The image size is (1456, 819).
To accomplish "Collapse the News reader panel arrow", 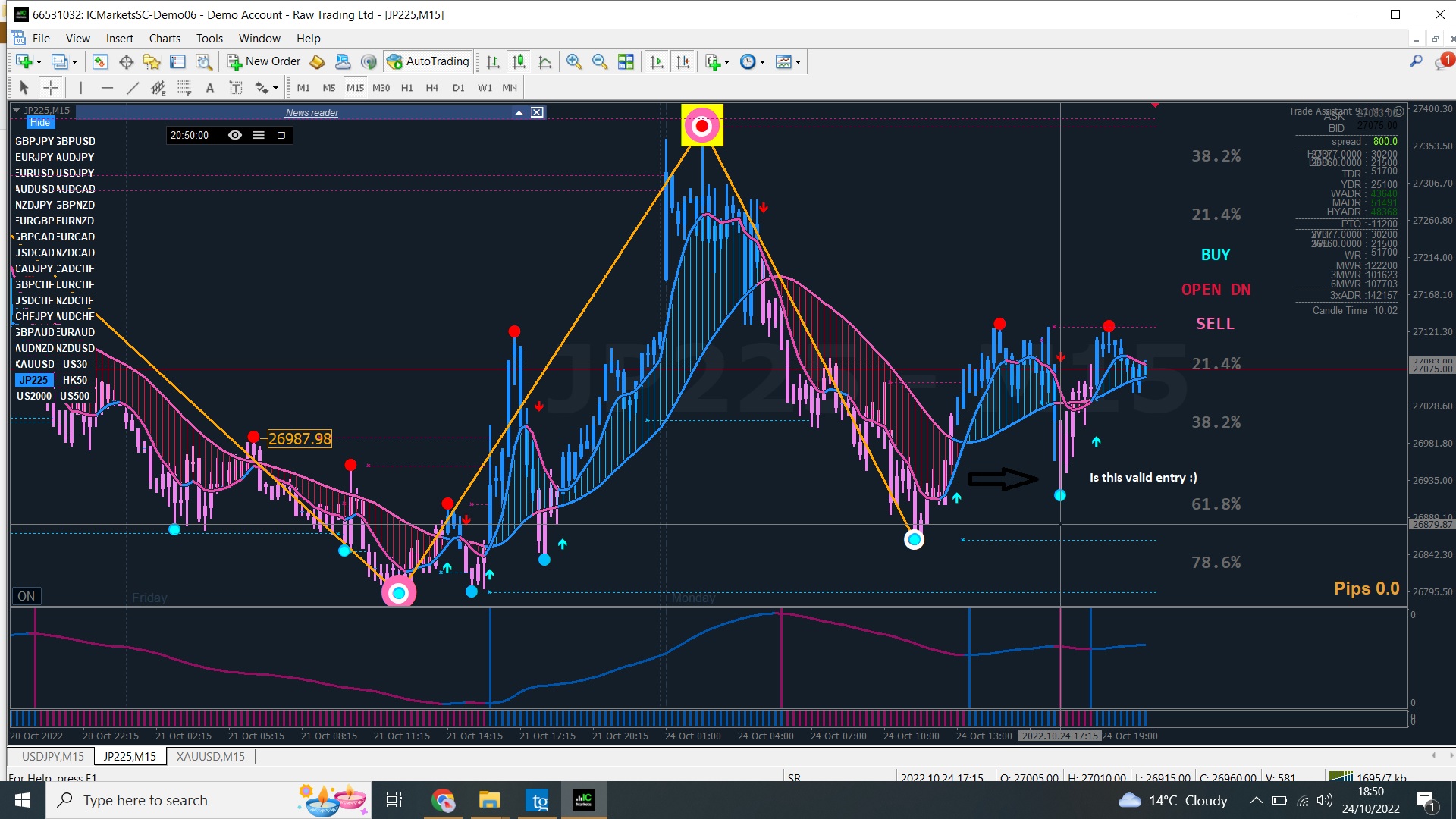I will pos(519,112).
